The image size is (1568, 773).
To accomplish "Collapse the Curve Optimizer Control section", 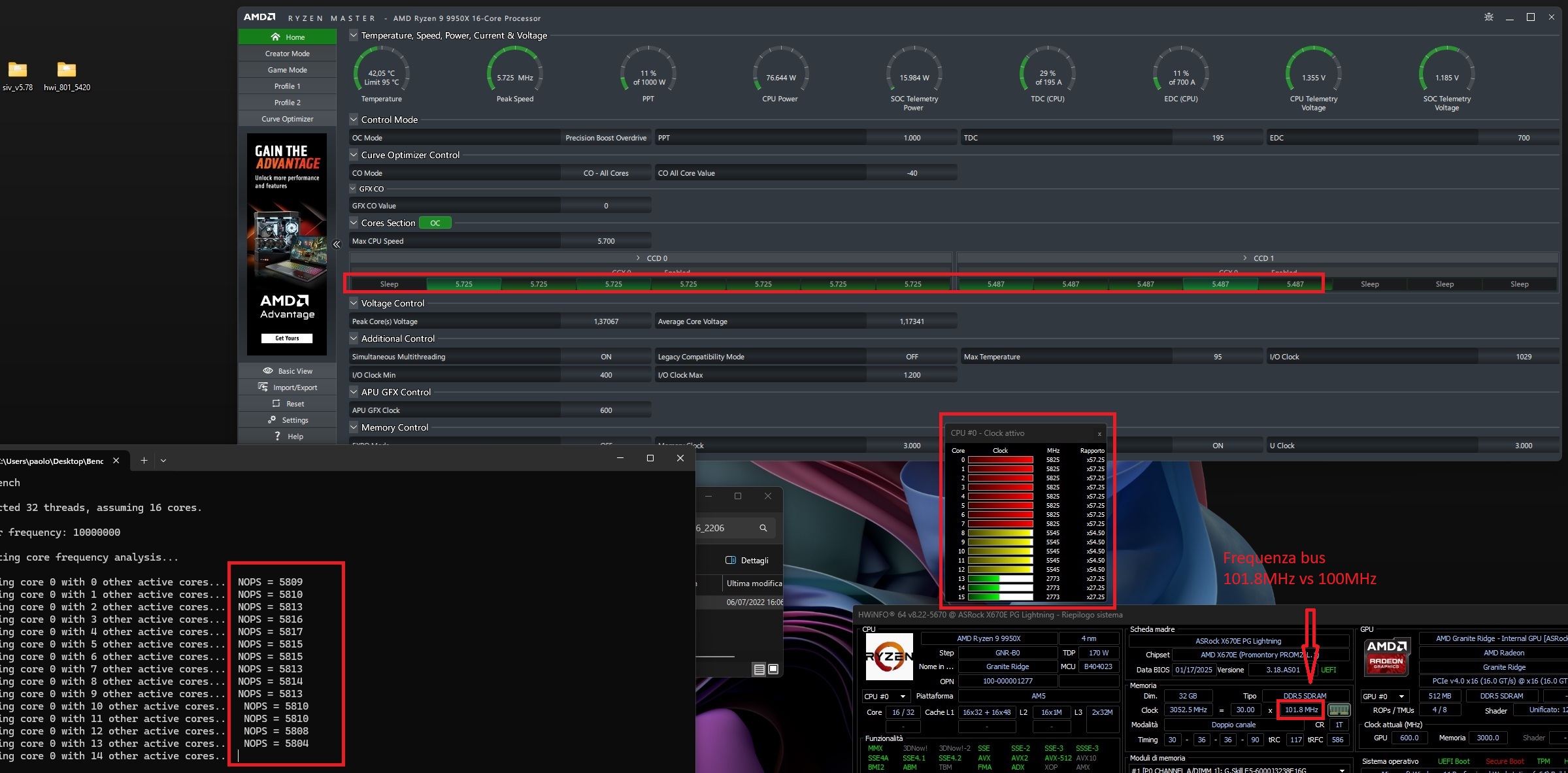I will point(354,155).
